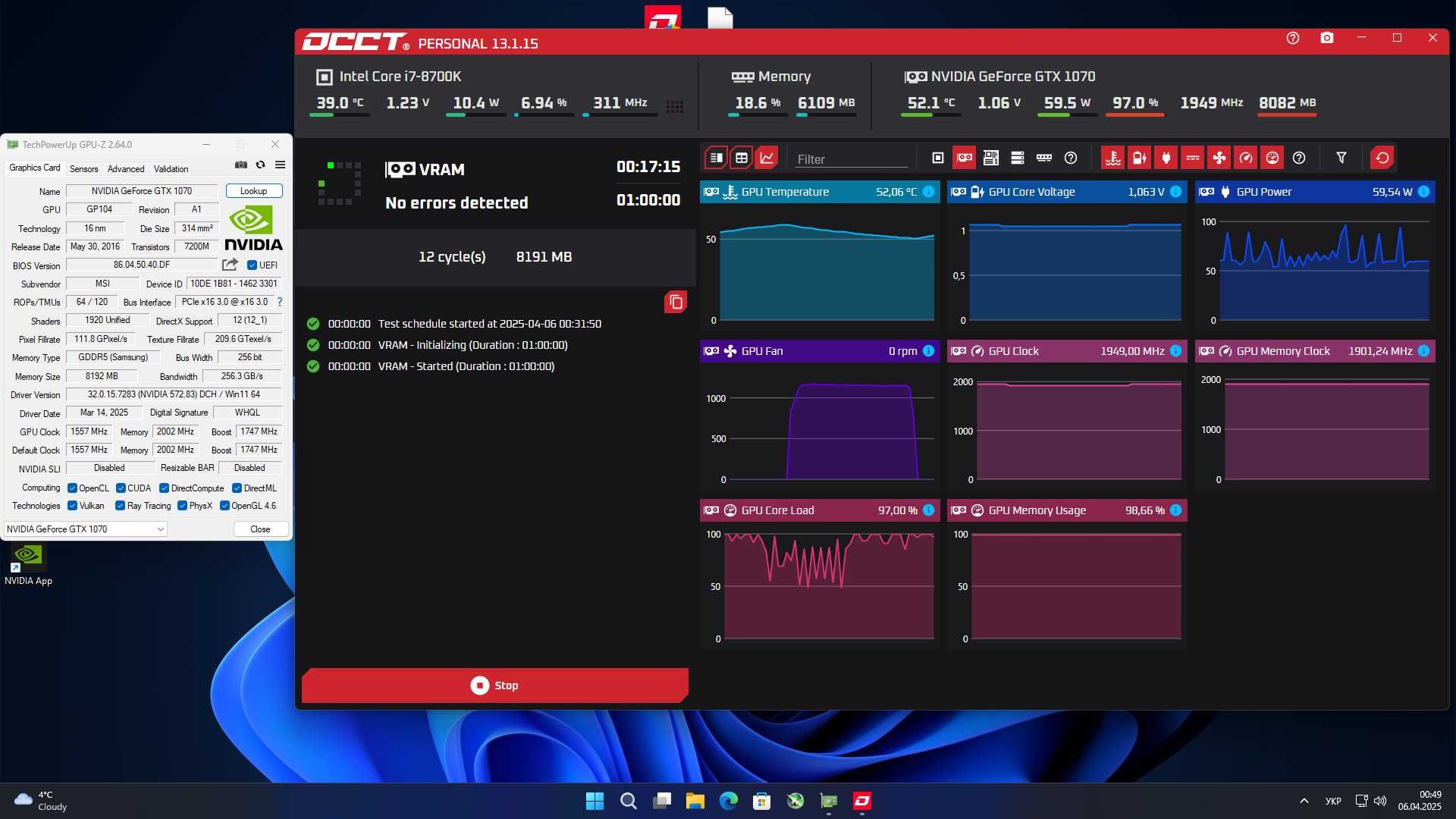This screenshot has height=819, width=1456.
Task: Toggle the CPU sensor filter icon
Action: [x=938, y=158]
